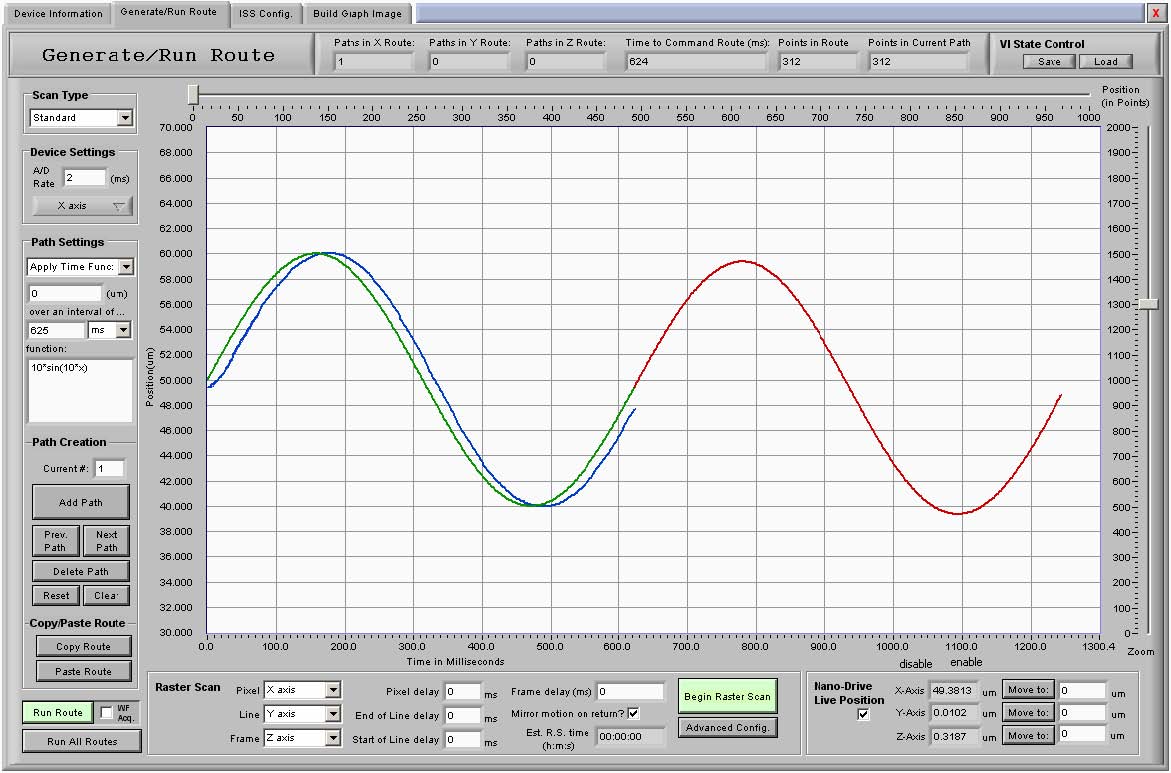Click the function text box with 10*sin(10*x)
The image size is (1171, 773).
[x=80, y=391]
